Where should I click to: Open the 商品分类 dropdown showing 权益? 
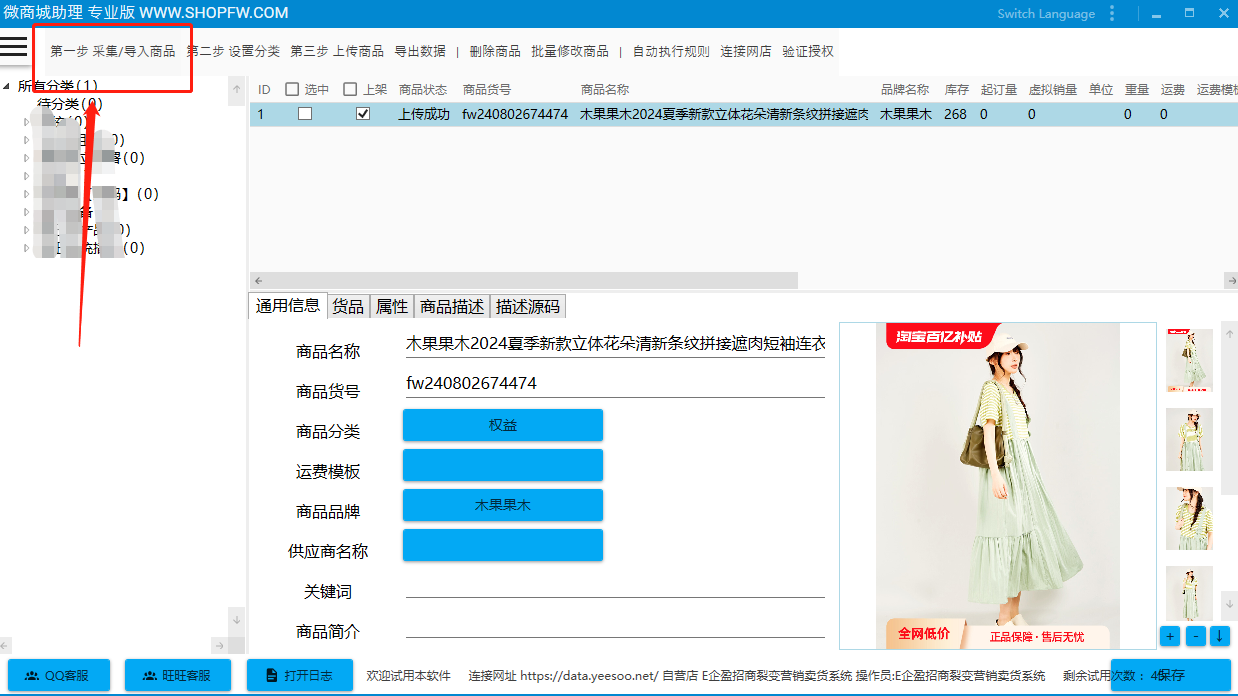point(502,425)
